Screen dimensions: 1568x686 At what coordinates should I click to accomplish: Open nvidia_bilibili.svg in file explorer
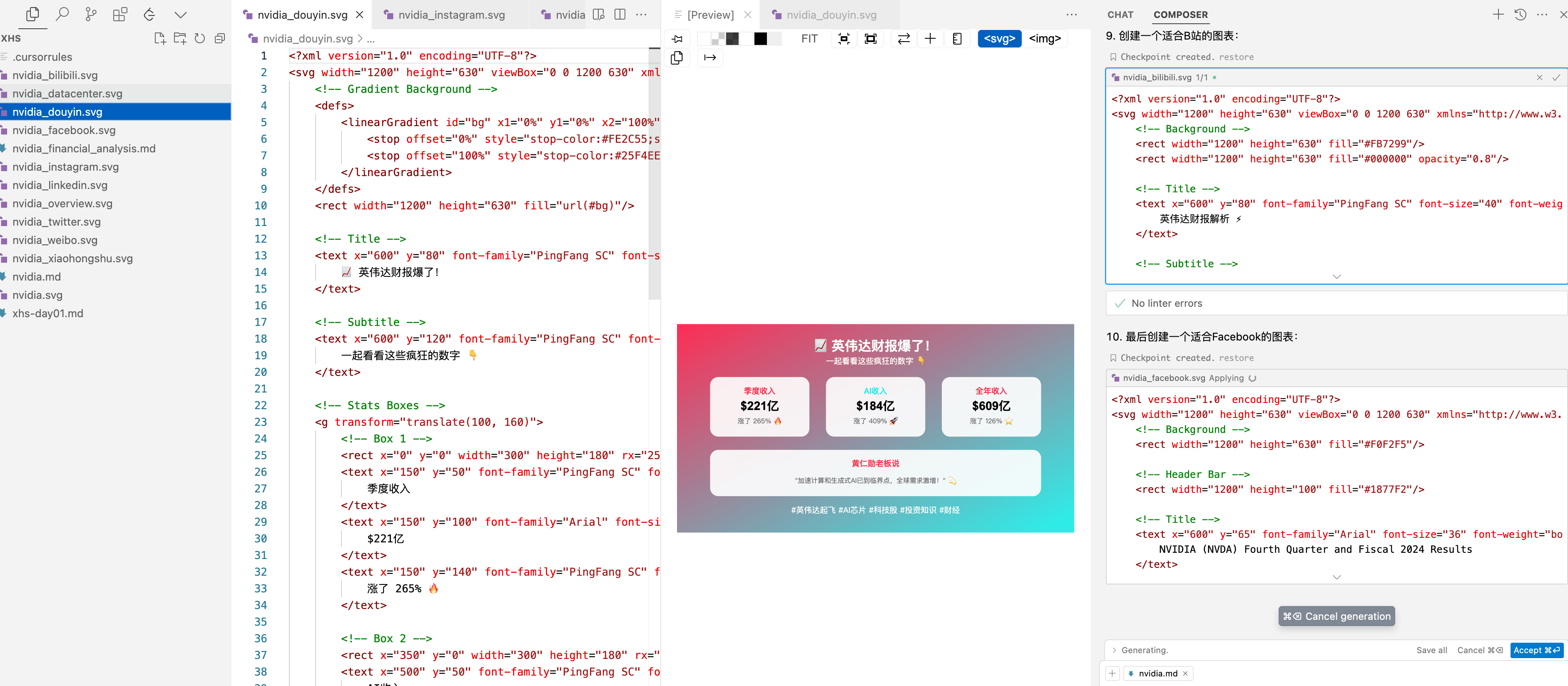point(116,75)
